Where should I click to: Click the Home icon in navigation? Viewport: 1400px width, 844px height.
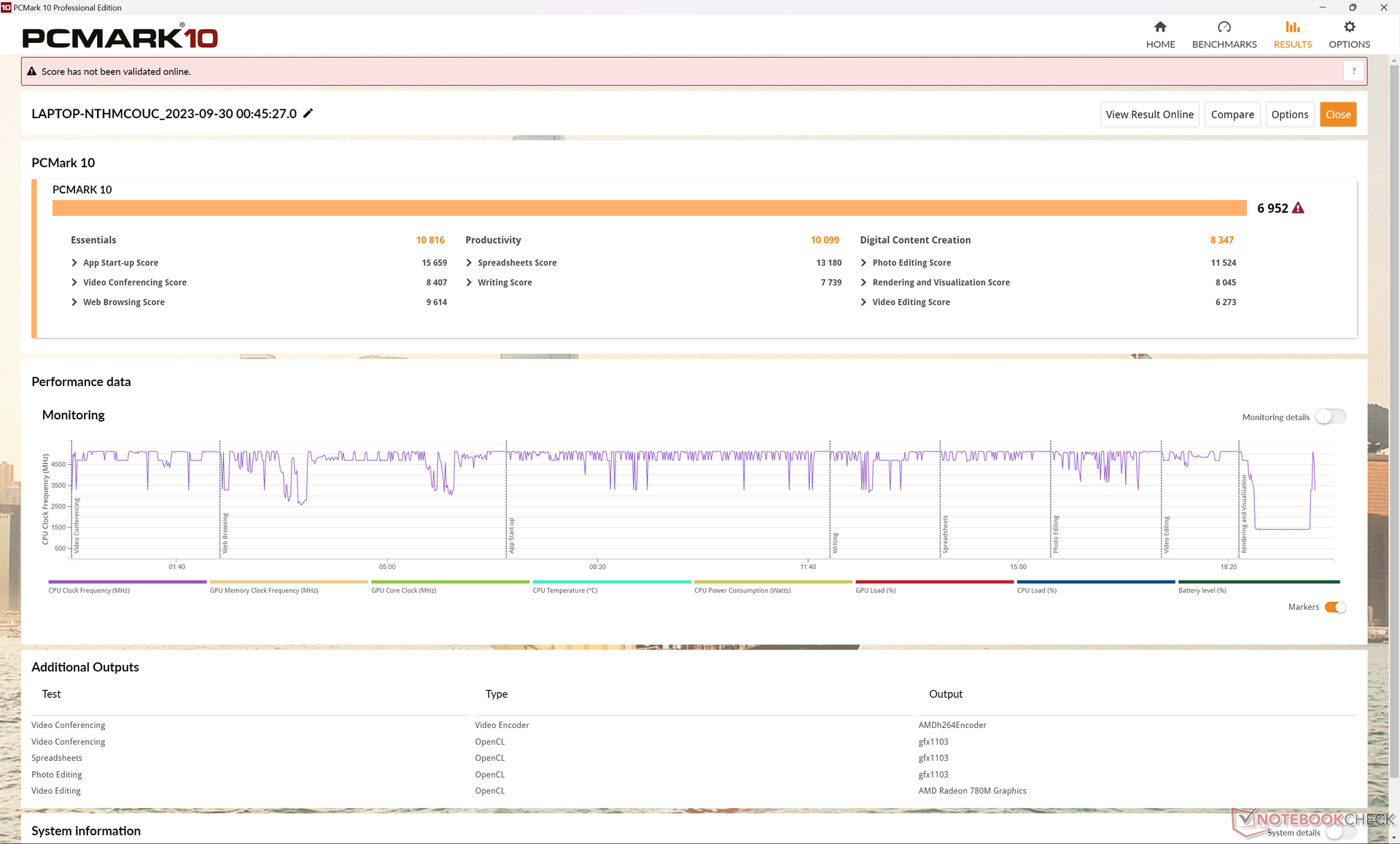(x=1160, y=28)
